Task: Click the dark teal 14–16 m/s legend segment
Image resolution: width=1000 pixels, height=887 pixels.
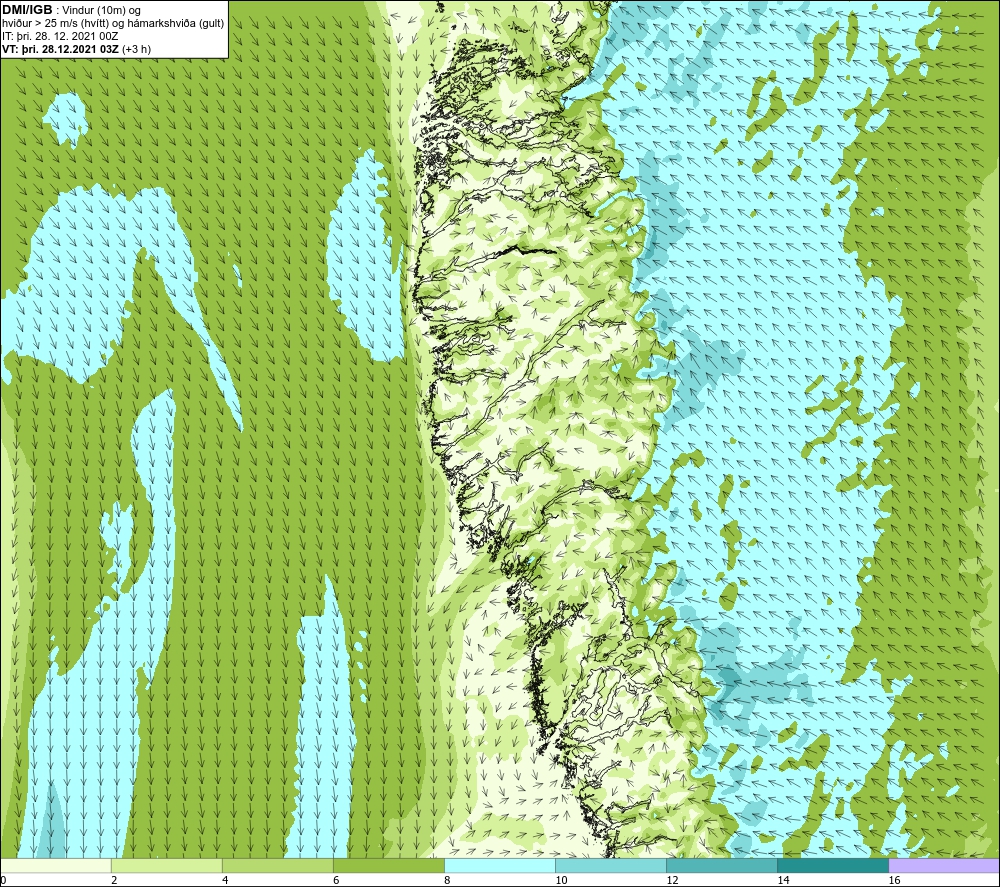Action: pos(833,865)
